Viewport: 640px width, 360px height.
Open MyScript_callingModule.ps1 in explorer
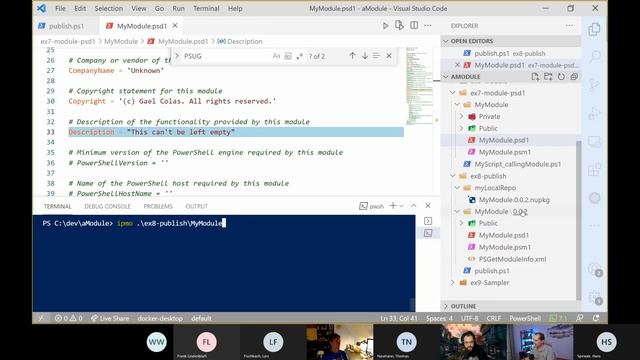[x=518, y=164]
